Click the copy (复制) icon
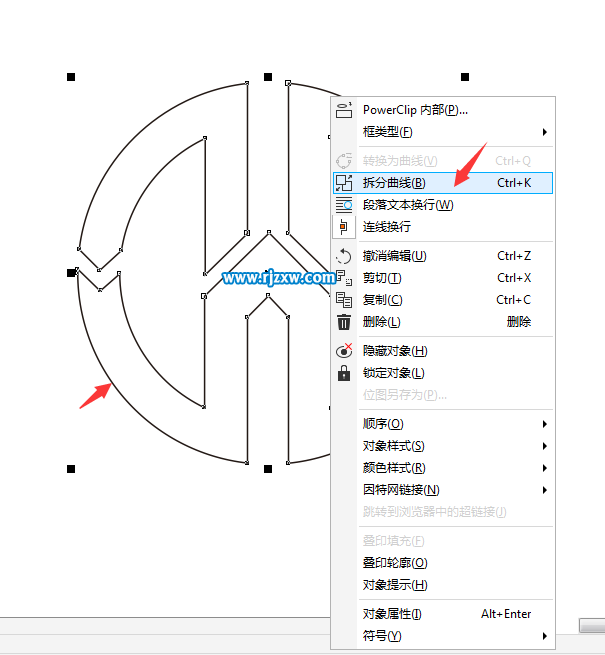Image resolution: width=605 pixels, height=655 pixels. [x=344, y=300]
